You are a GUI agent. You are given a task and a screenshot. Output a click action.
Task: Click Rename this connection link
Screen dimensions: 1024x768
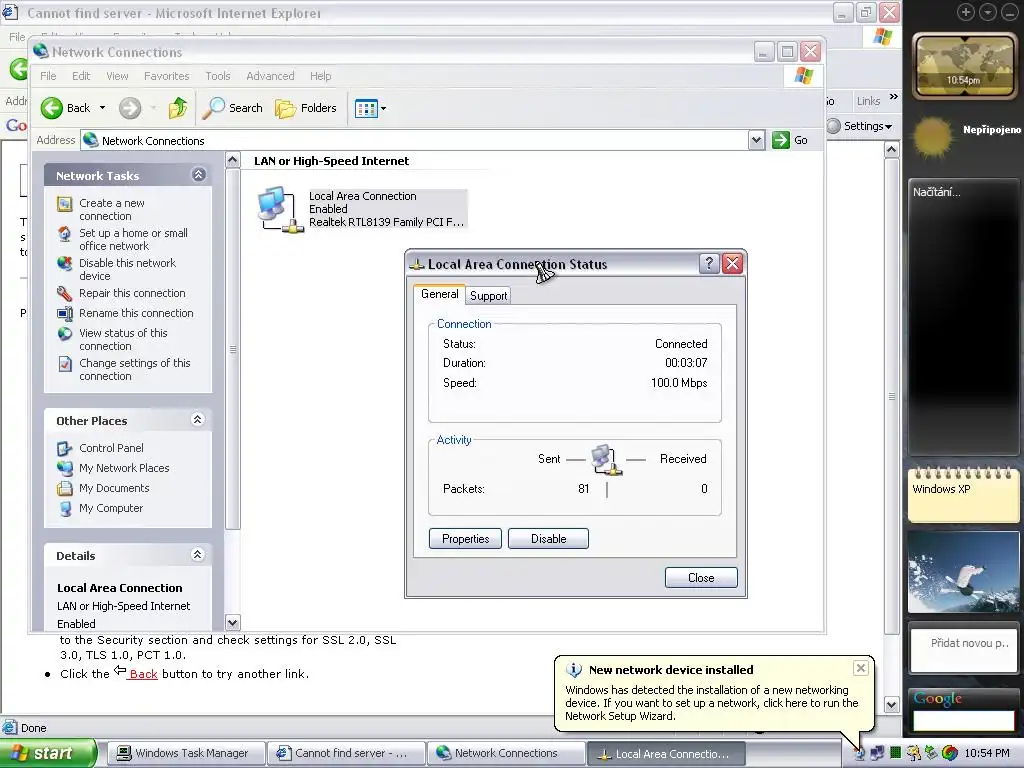(136, 313)
